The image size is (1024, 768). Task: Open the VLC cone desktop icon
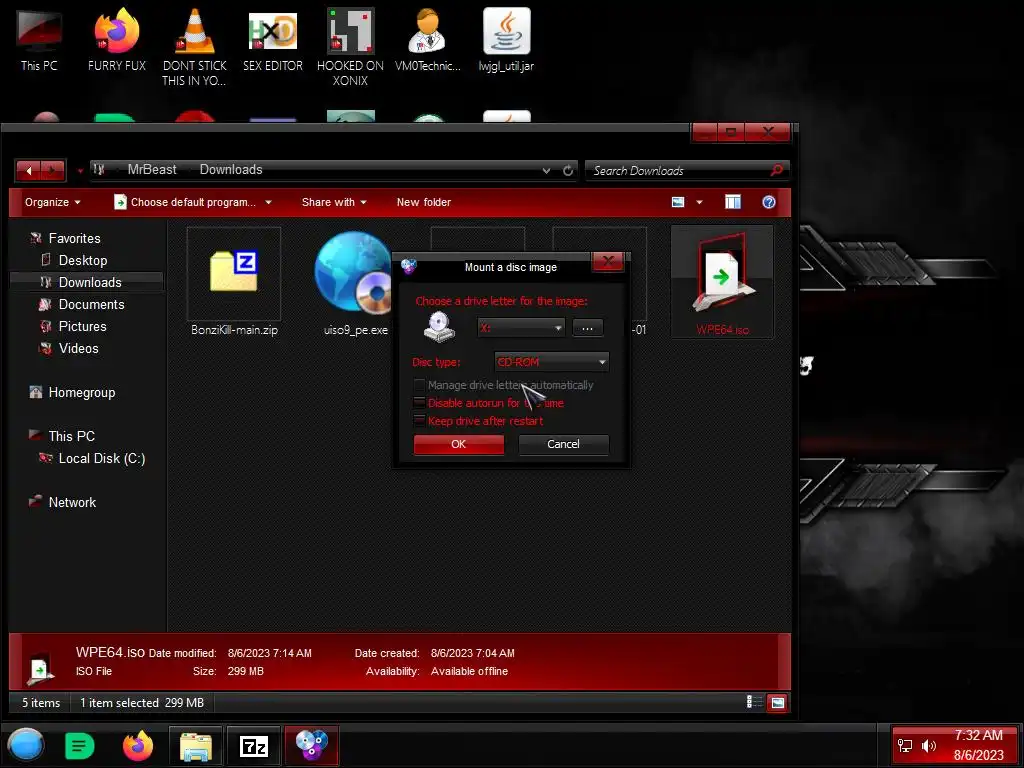195,47
